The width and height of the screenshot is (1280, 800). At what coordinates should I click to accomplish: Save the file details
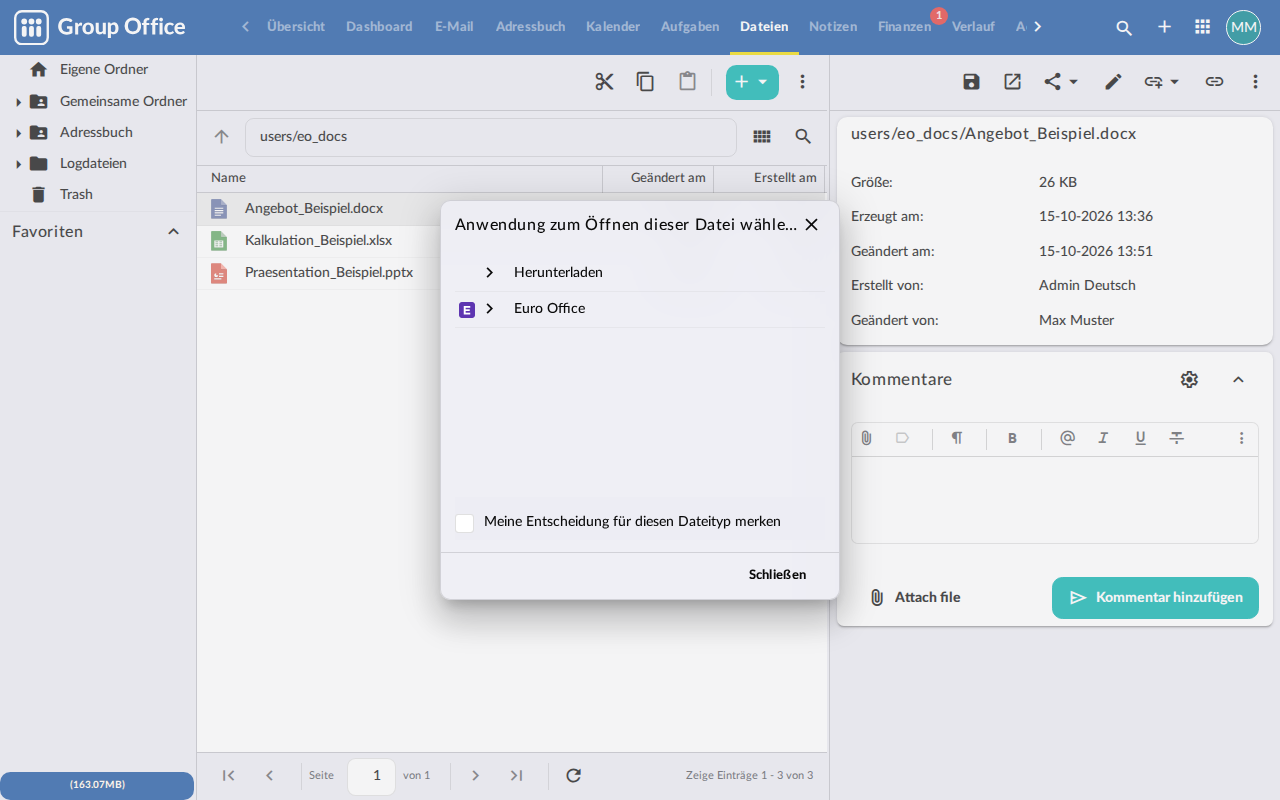[971, 82]
